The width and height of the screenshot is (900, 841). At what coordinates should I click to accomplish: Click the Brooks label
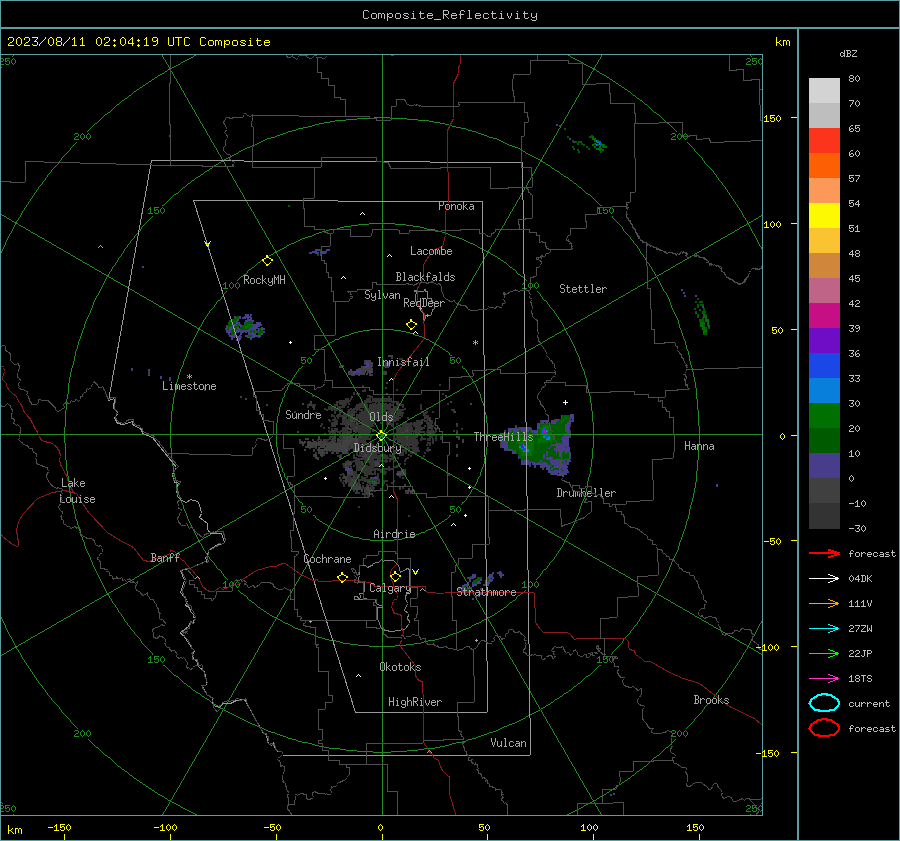(711, 700)
